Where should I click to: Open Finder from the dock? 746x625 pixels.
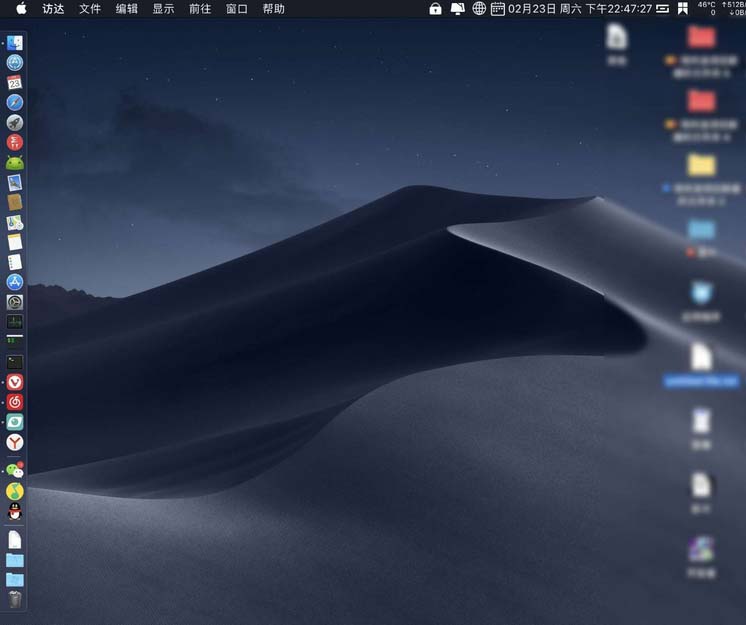(15, 43)
